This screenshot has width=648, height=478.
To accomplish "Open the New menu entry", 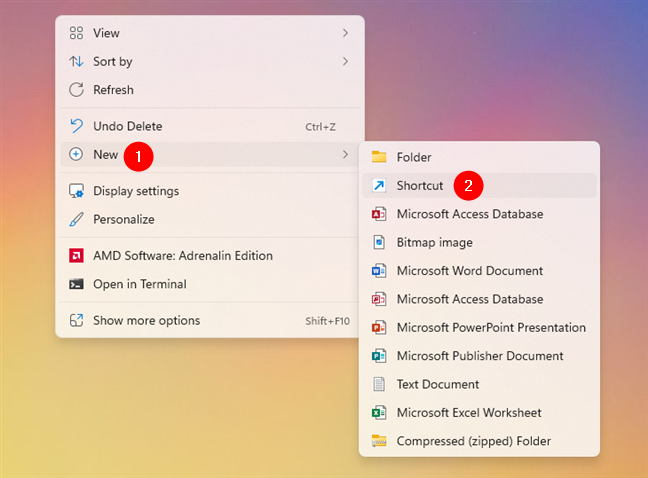I will click(x=210, y=155).
